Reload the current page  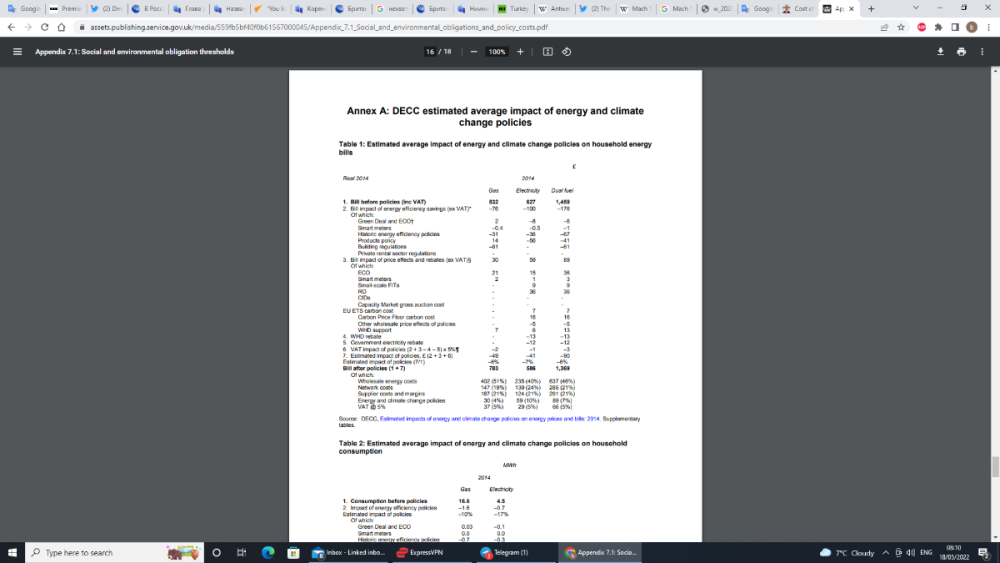[45, 28]
